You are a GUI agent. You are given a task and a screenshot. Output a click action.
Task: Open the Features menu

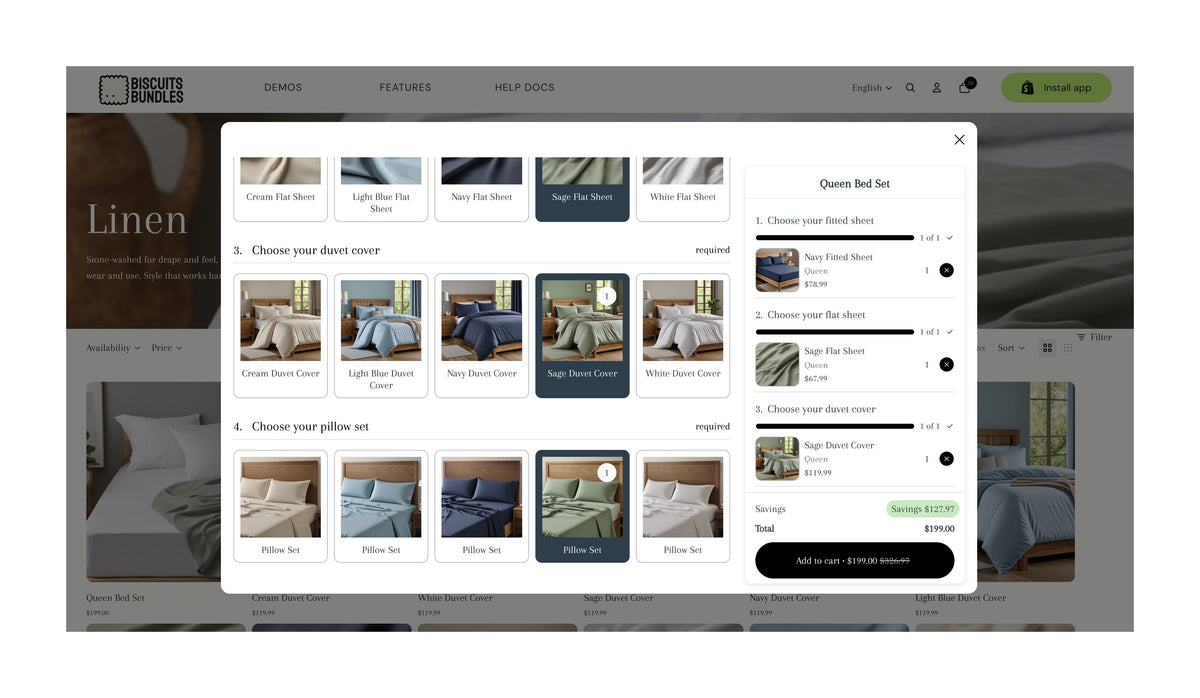click(405, 88)
